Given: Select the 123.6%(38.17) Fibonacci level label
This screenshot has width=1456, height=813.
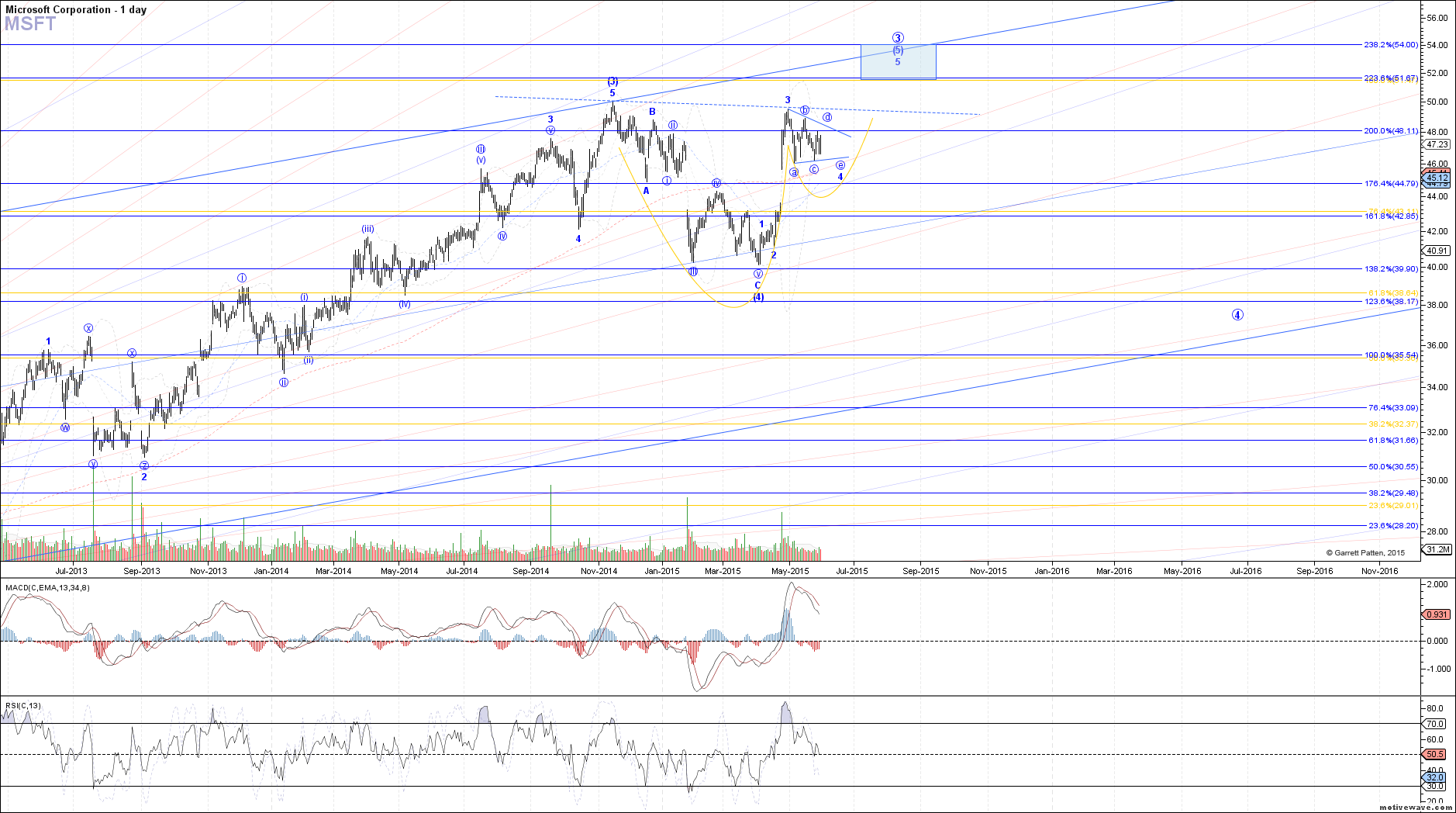Looking at the screenshot, I should click(x=1391, y=302).
